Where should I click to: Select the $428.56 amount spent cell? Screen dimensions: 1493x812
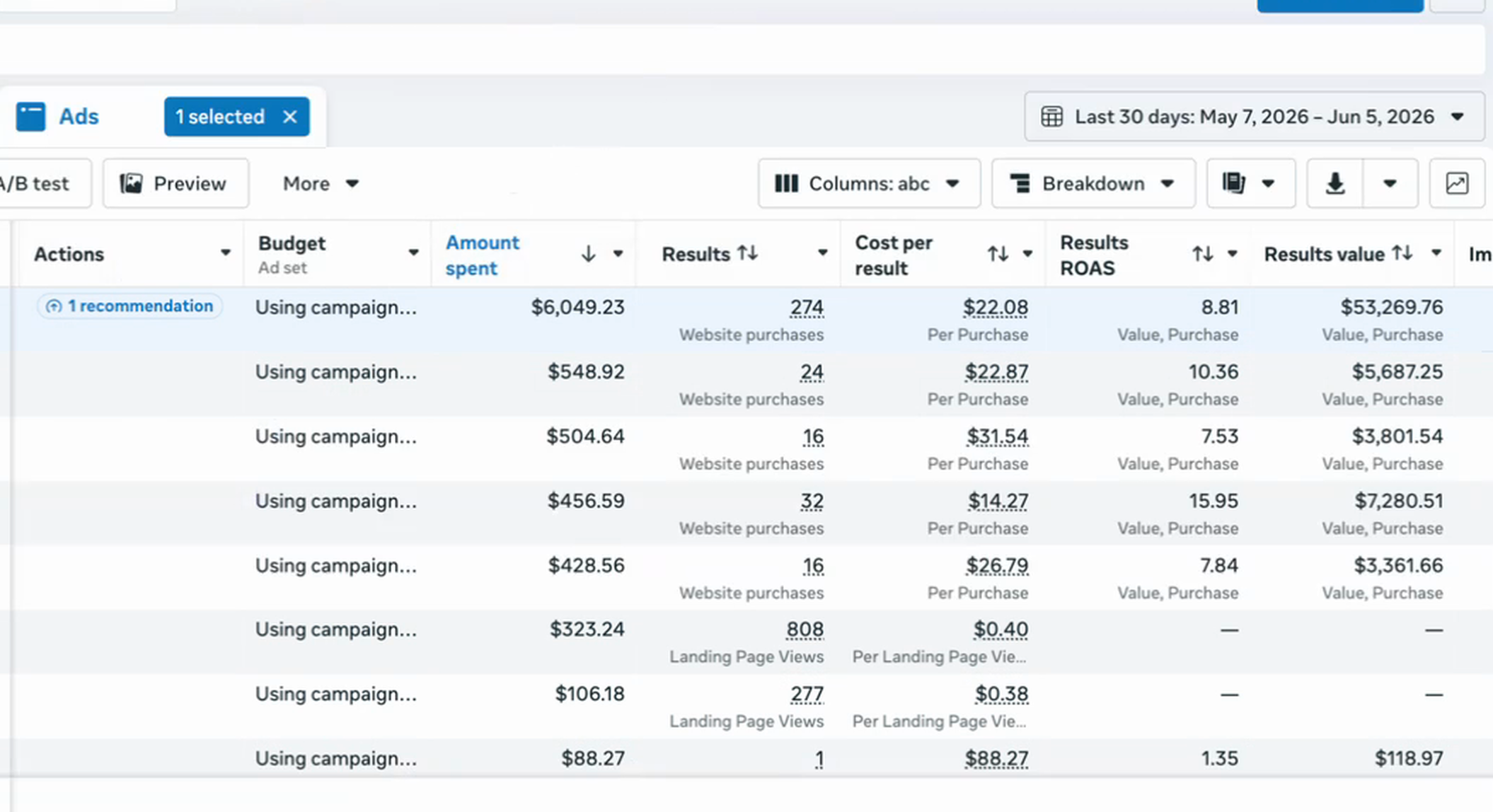pos(587,566)
